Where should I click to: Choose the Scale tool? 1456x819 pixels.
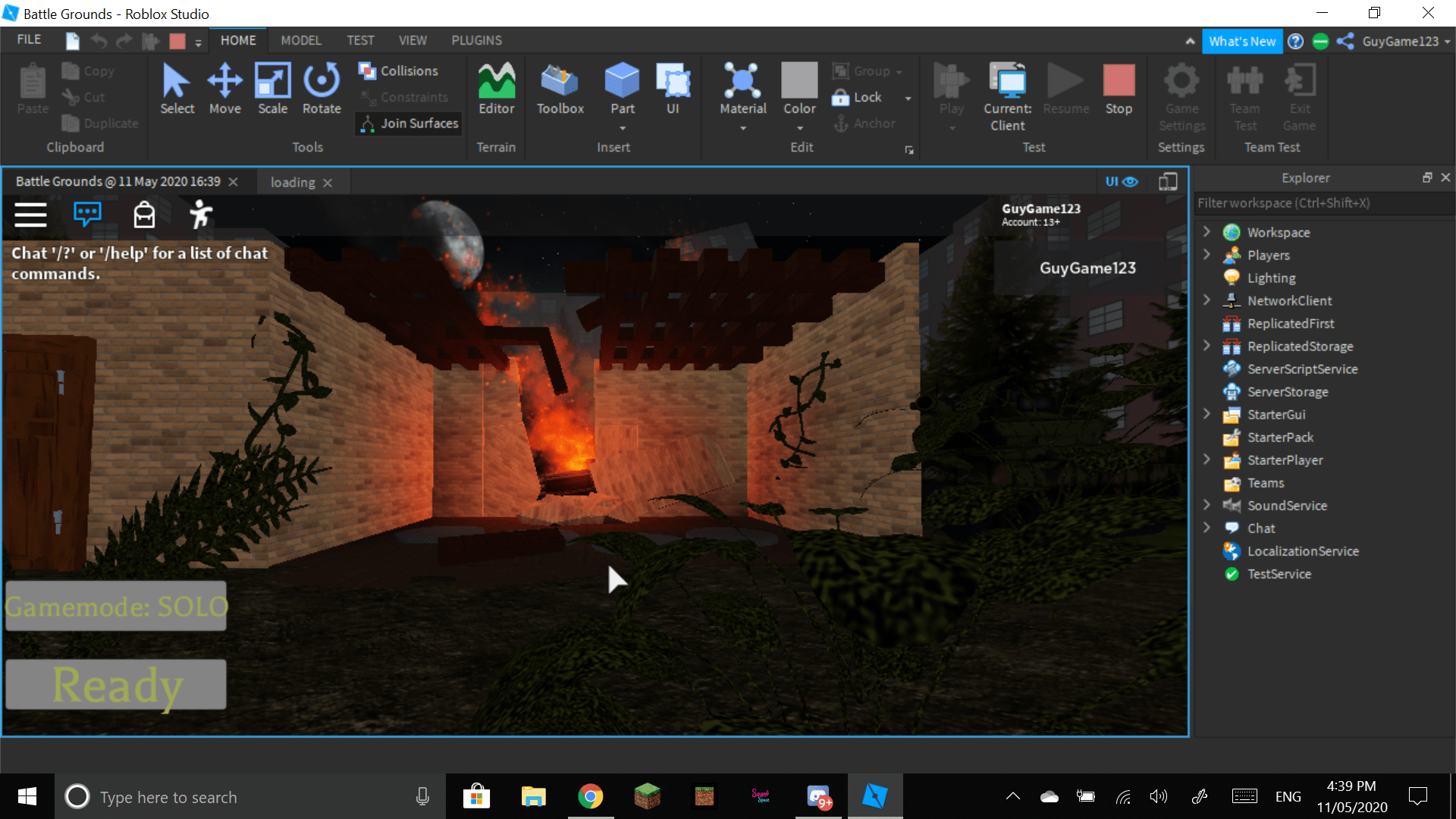click(272, 89)
